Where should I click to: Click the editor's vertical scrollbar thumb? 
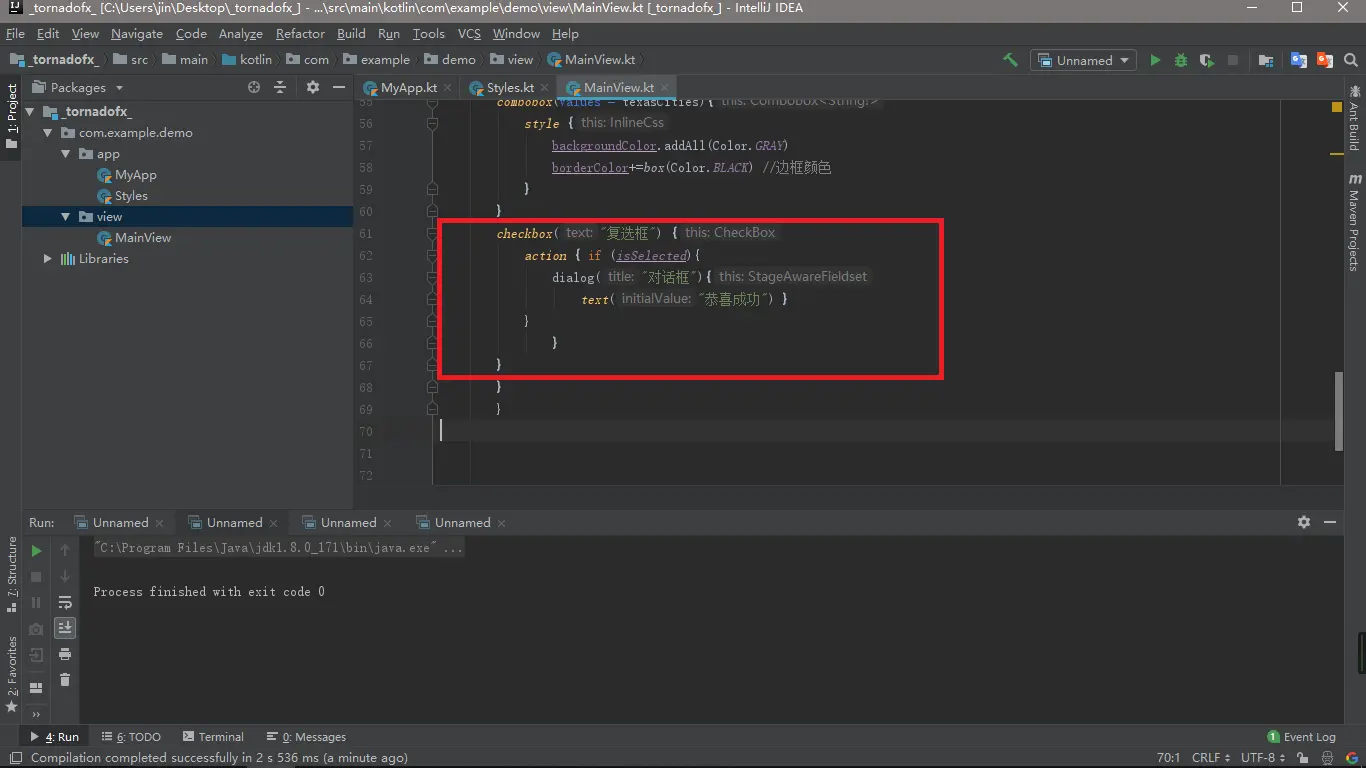[1339, 410]
